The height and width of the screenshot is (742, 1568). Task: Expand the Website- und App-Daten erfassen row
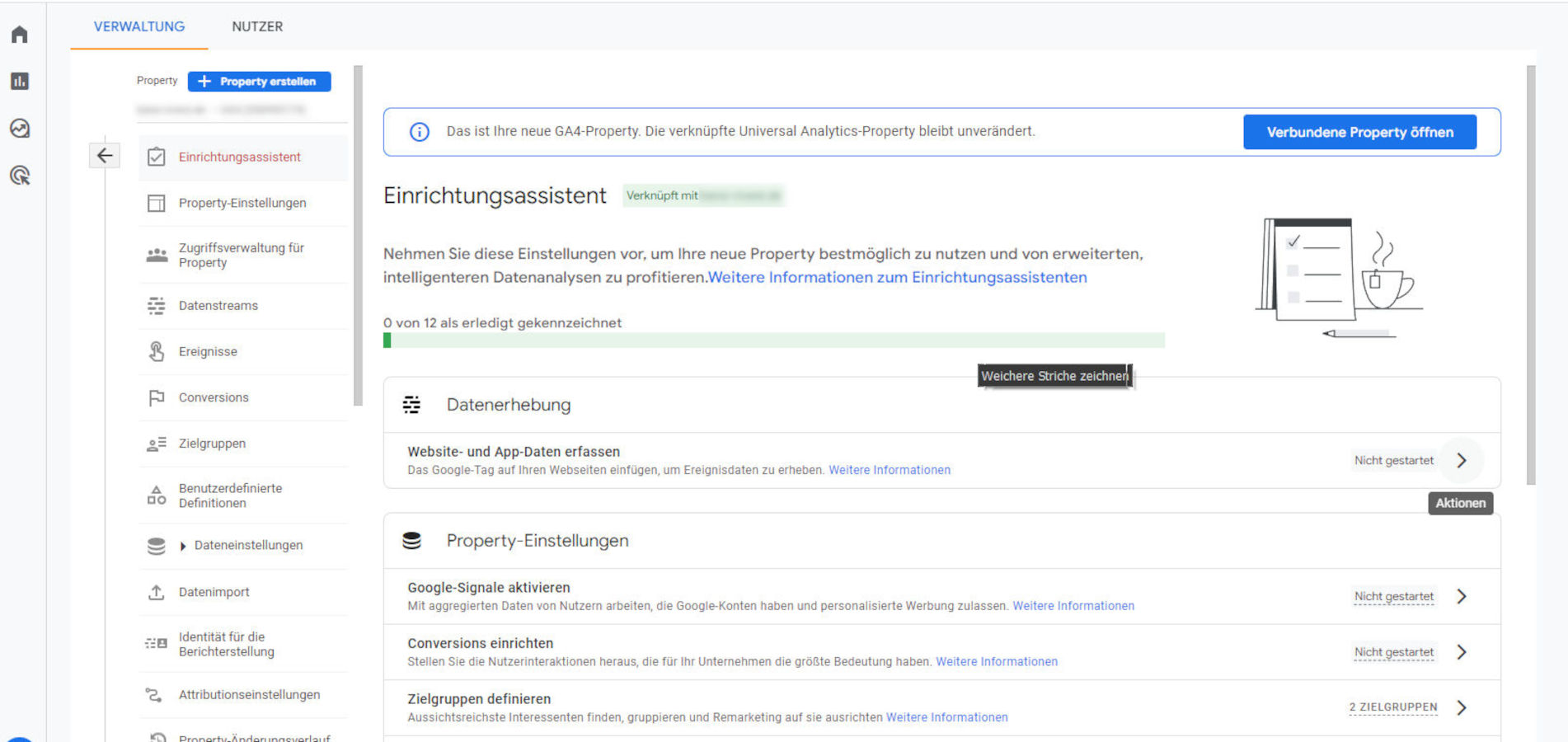click(1461, 460)
